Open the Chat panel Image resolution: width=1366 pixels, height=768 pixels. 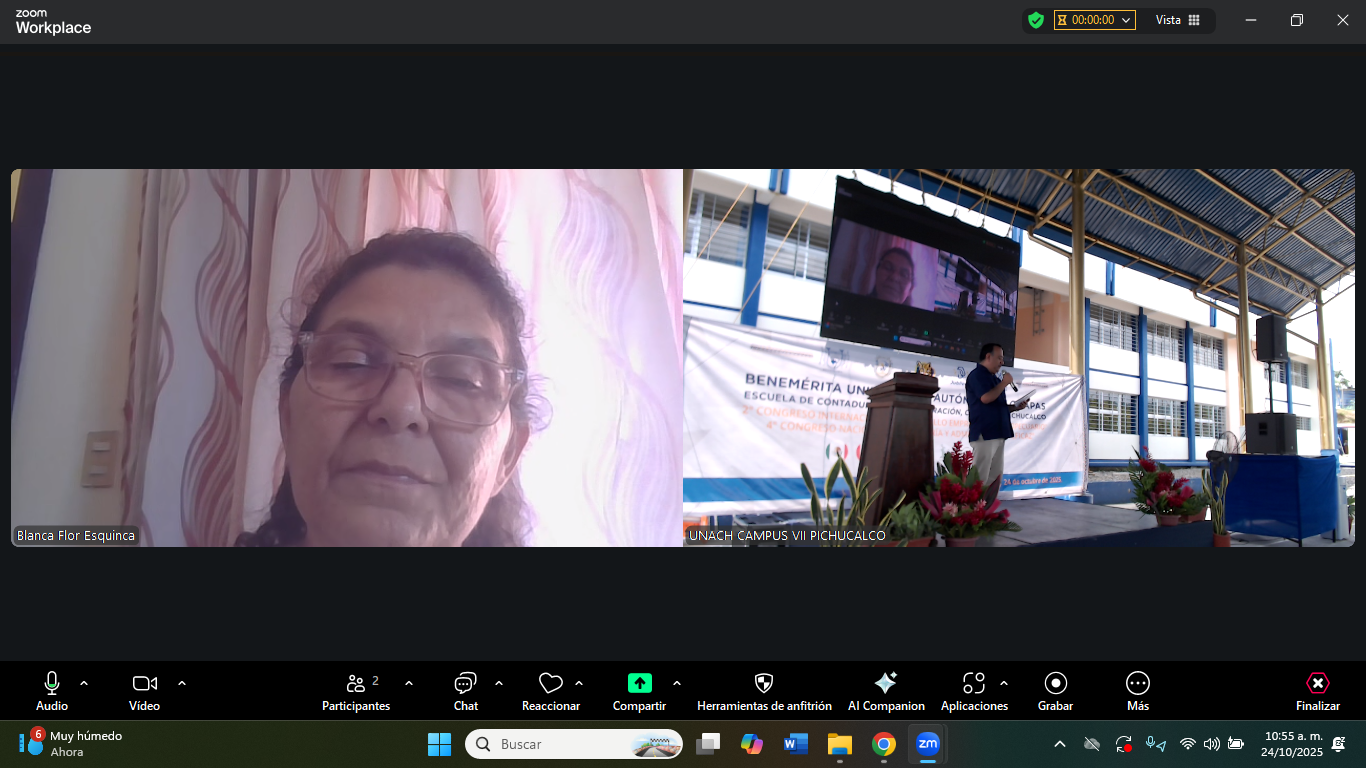pos(465,684)
